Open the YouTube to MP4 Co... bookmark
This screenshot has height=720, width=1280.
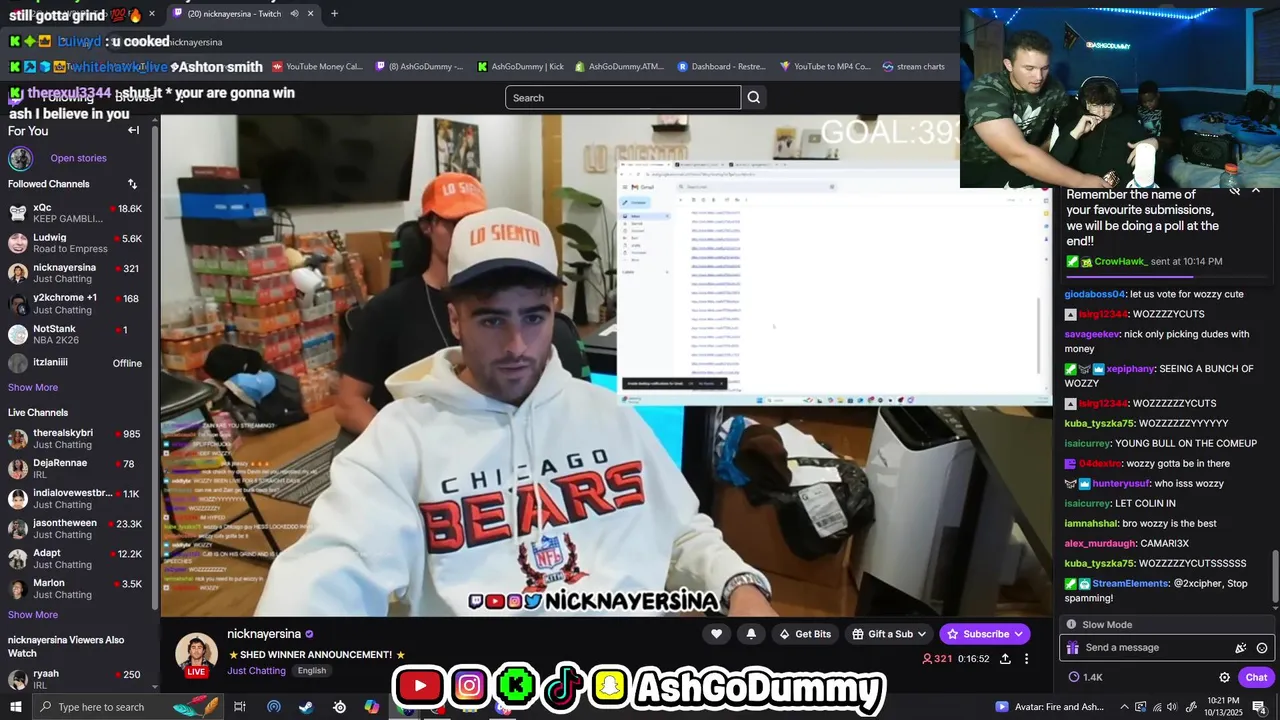(826, 67)
